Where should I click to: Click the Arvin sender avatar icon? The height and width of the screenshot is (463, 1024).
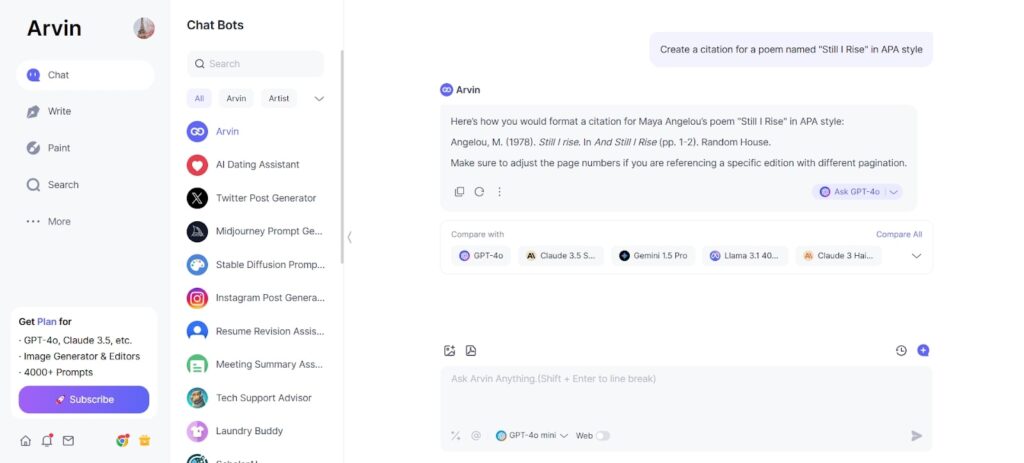point(447,90)
